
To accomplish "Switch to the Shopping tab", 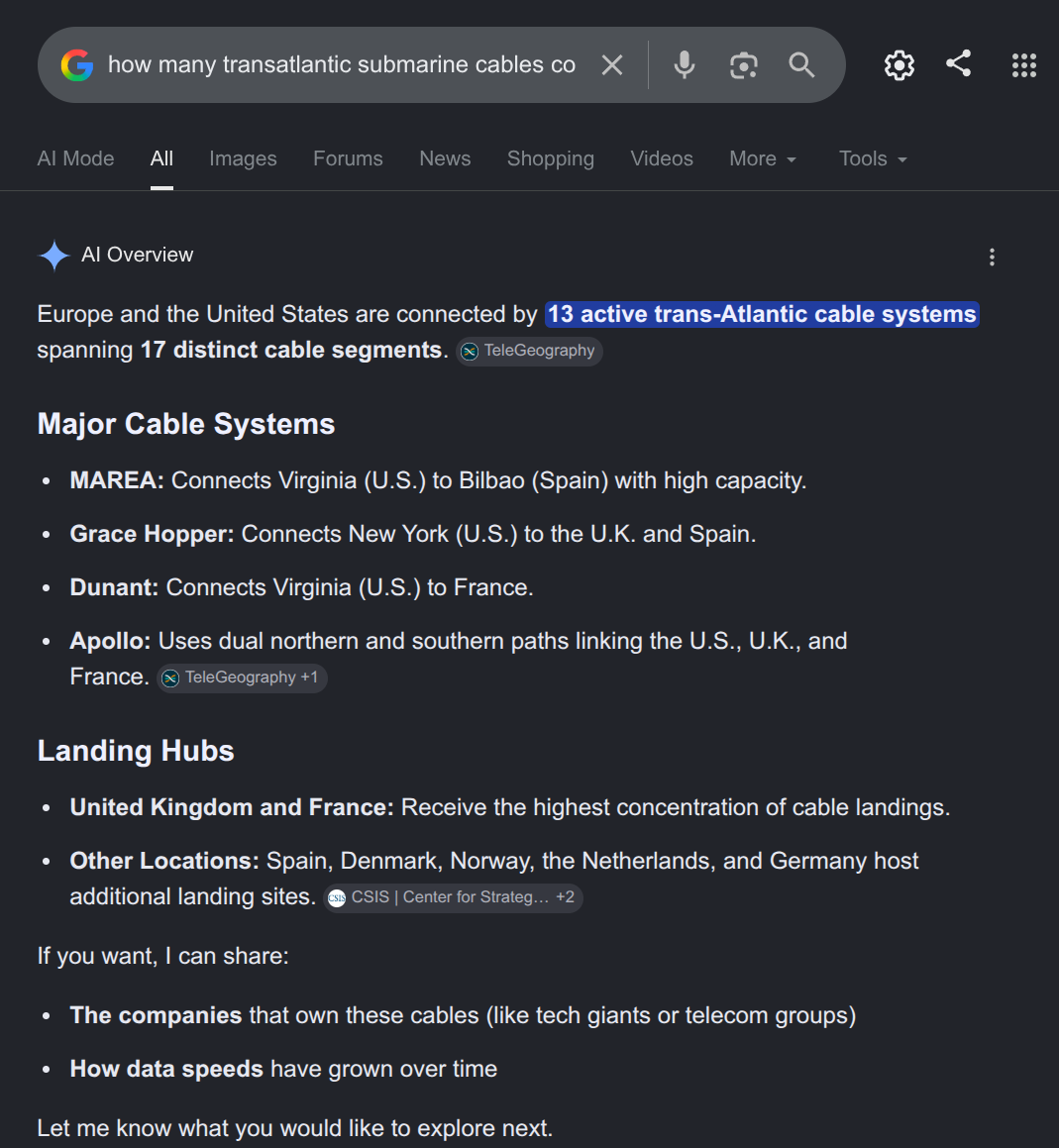I will click(551, 158).
